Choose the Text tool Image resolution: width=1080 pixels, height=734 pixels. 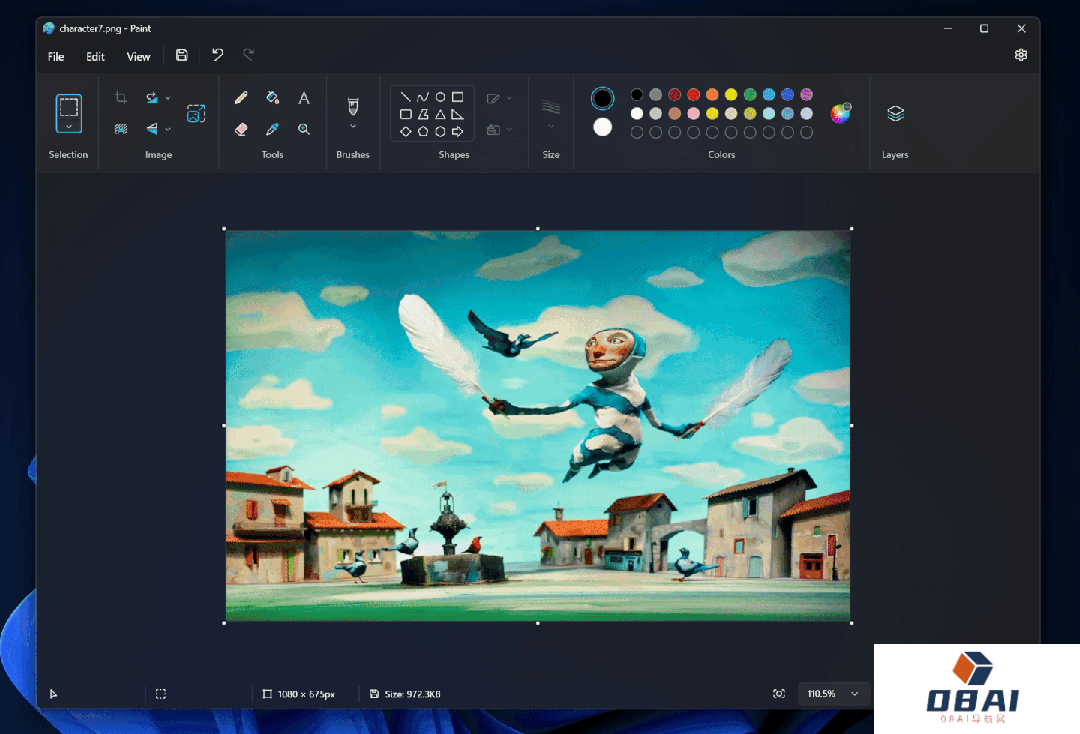click(x=304, y=98)
